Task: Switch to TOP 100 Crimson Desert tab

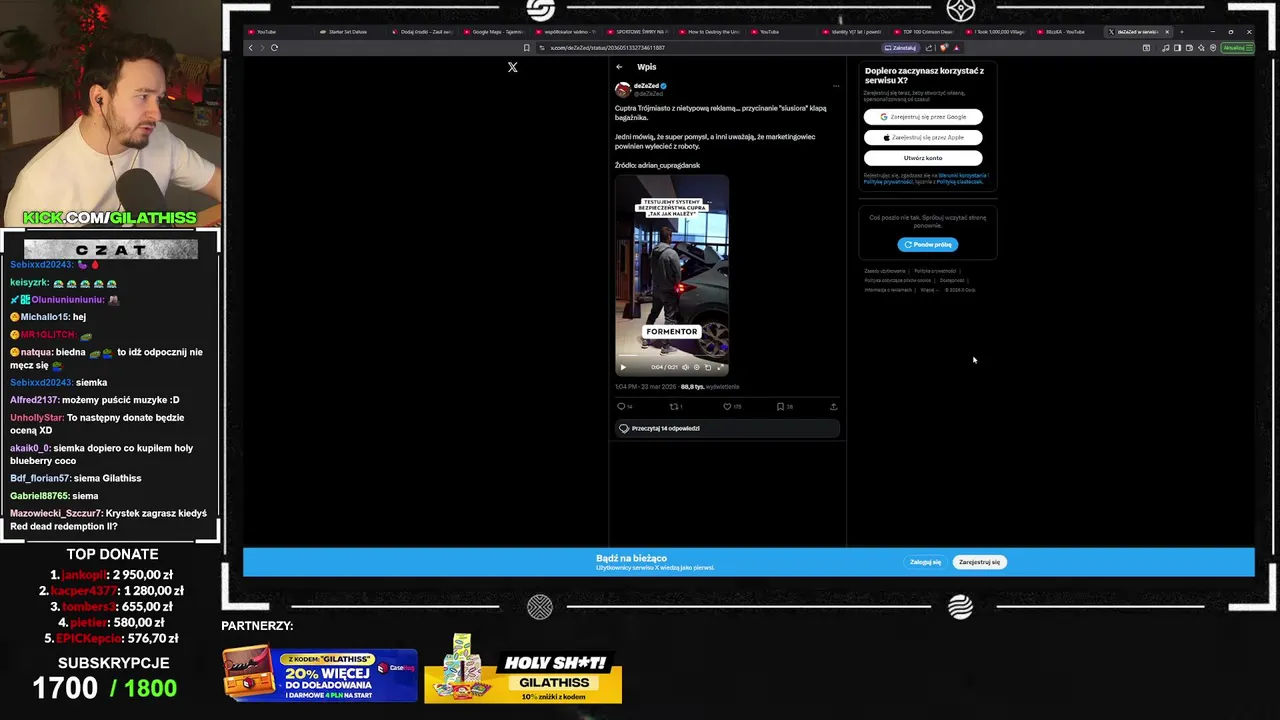Action: tap(926, 32)
